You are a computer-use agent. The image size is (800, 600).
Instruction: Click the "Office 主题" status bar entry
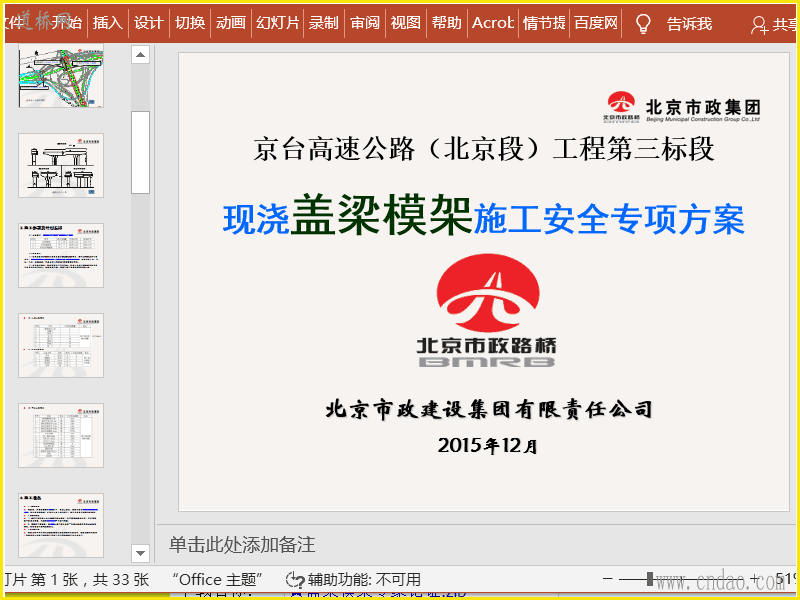217,580
